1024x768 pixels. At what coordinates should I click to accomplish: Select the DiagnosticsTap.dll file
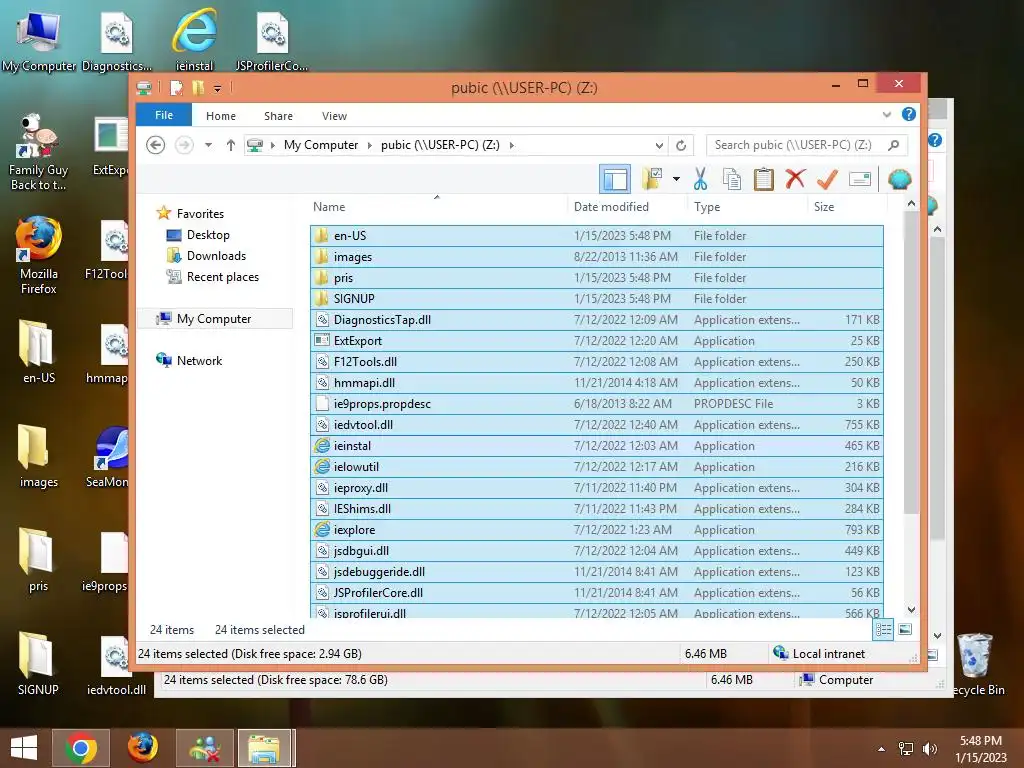tap(597, 319)
